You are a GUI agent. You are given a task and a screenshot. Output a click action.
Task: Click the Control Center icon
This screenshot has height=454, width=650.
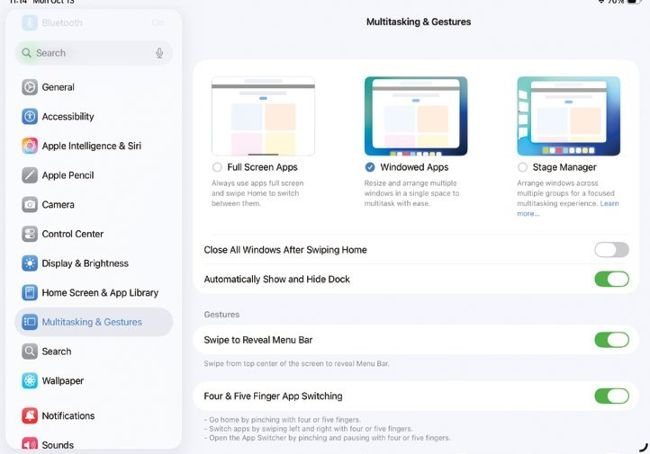30,234
